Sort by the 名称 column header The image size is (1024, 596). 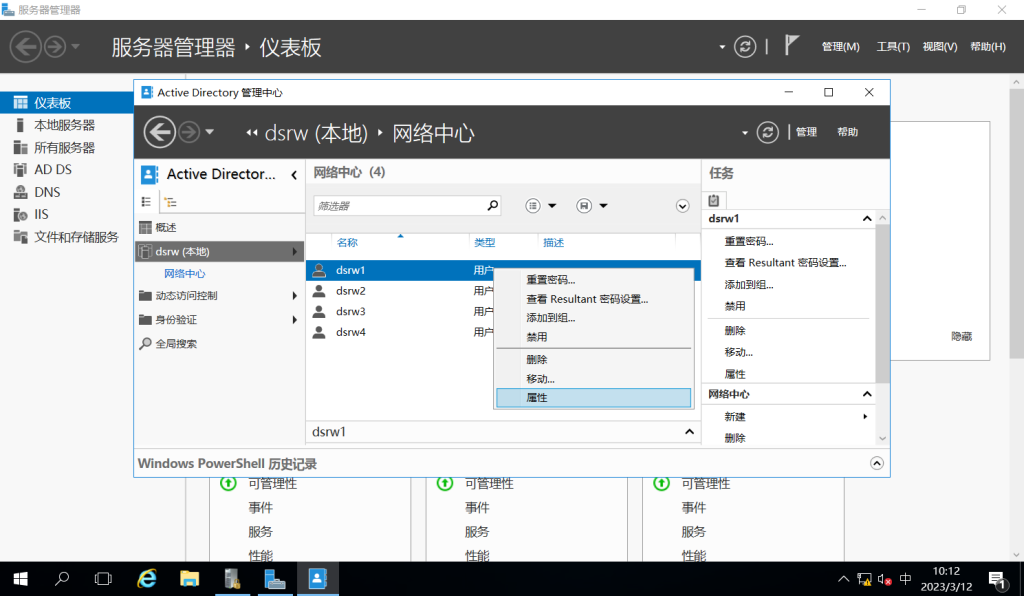pos(347,243)
